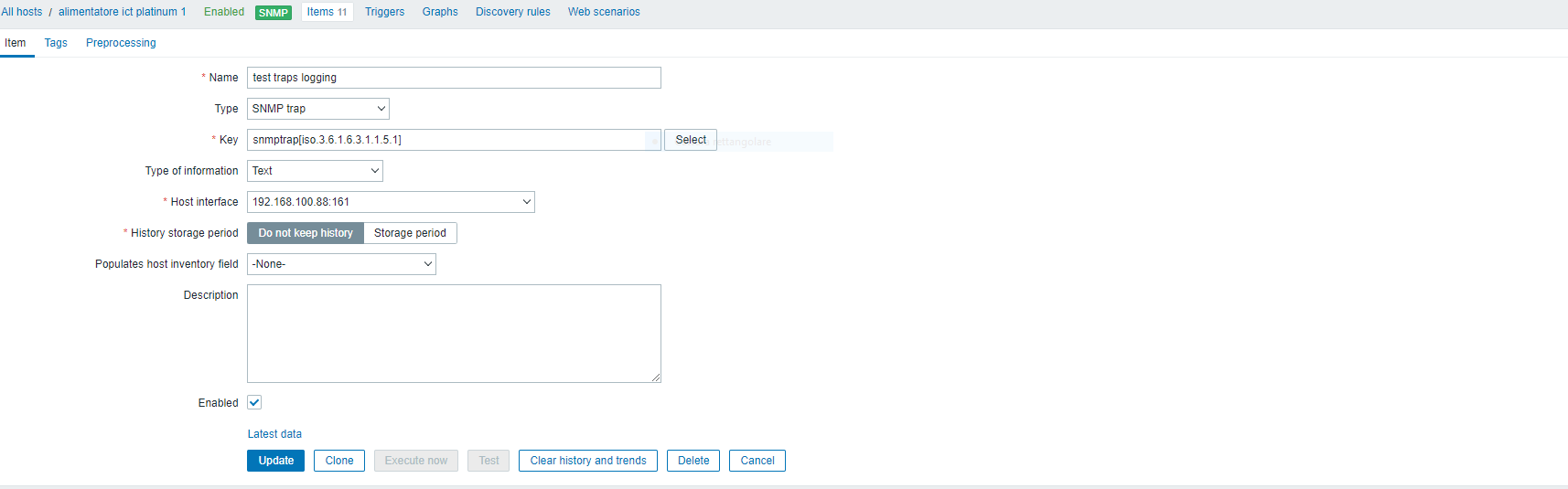The image size is (1568, 489).
Task: Expand Populates host inventory field dropdown
Action: pos(341,264)
